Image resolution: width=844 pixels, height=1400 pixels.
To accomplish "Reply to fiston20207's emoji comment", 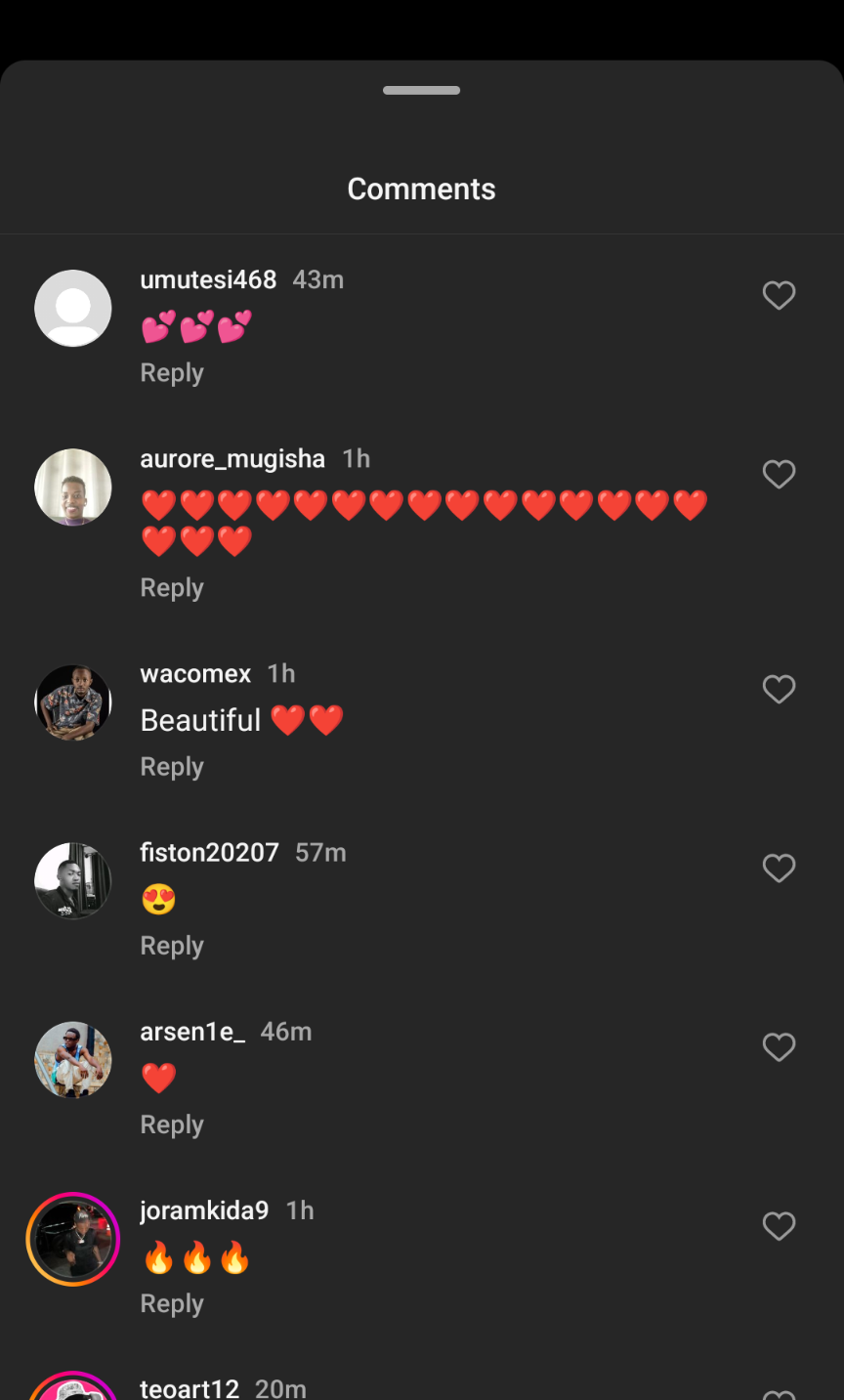I will point(172,946).
